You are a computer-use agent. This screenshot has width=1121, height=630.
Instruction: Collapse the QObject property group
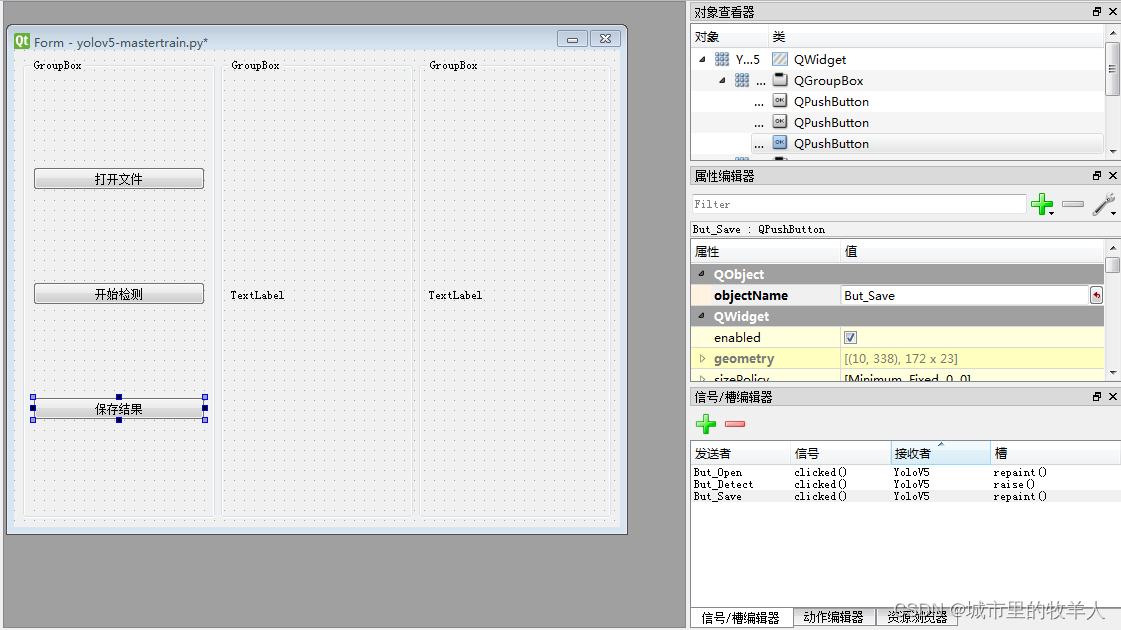tap(701, 274)
